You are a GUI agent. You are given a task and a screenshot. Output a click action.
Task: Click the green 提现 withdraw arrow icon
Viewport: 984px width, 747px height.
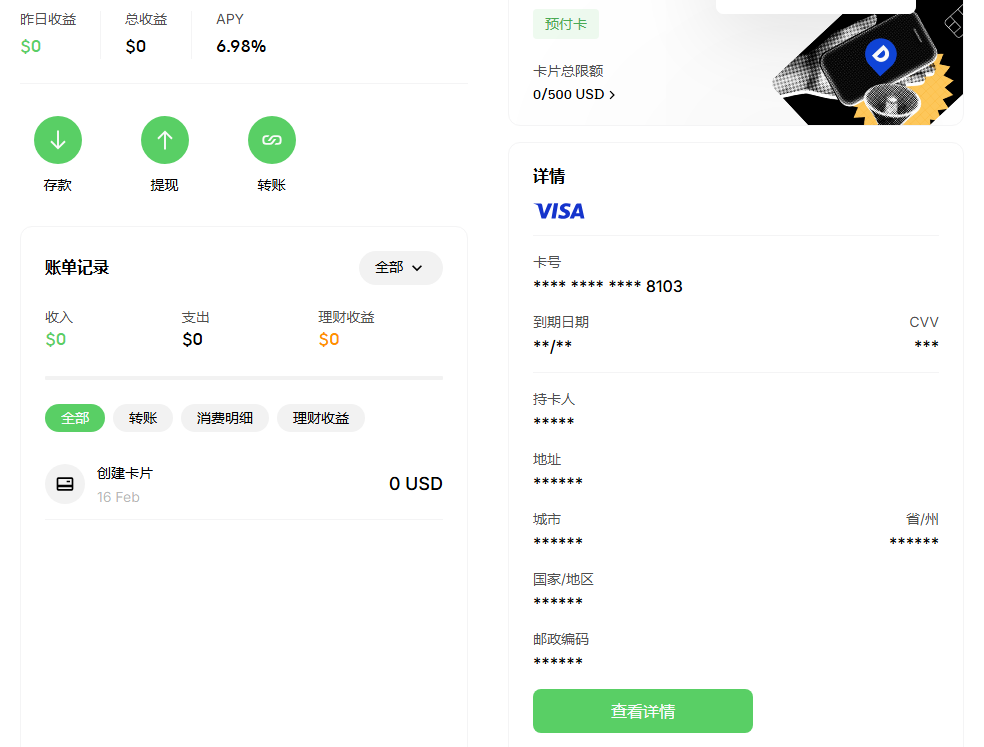point(164,140)
